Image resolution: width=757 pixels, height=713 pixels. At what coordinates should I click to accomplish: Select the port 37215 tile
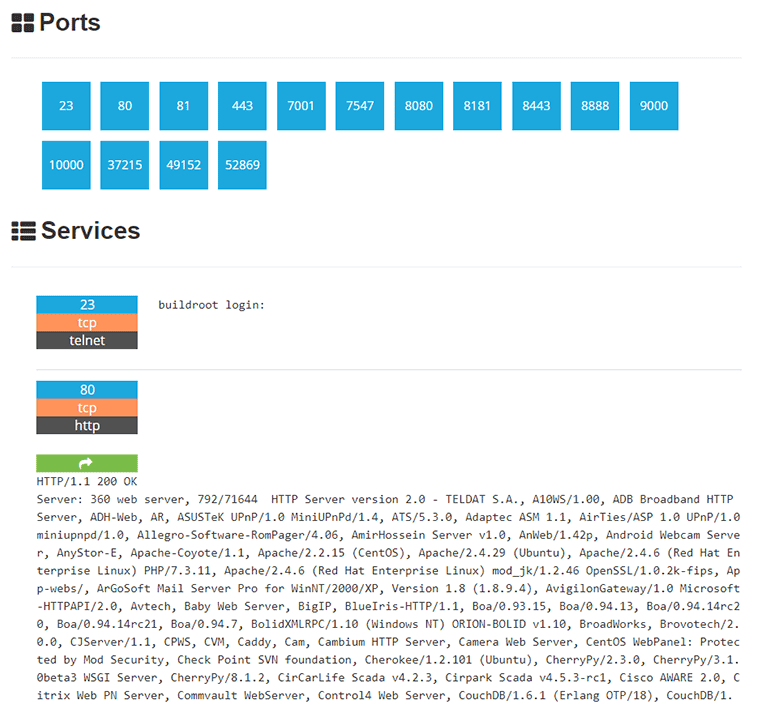pyautogui.click(x=125, y=165)
